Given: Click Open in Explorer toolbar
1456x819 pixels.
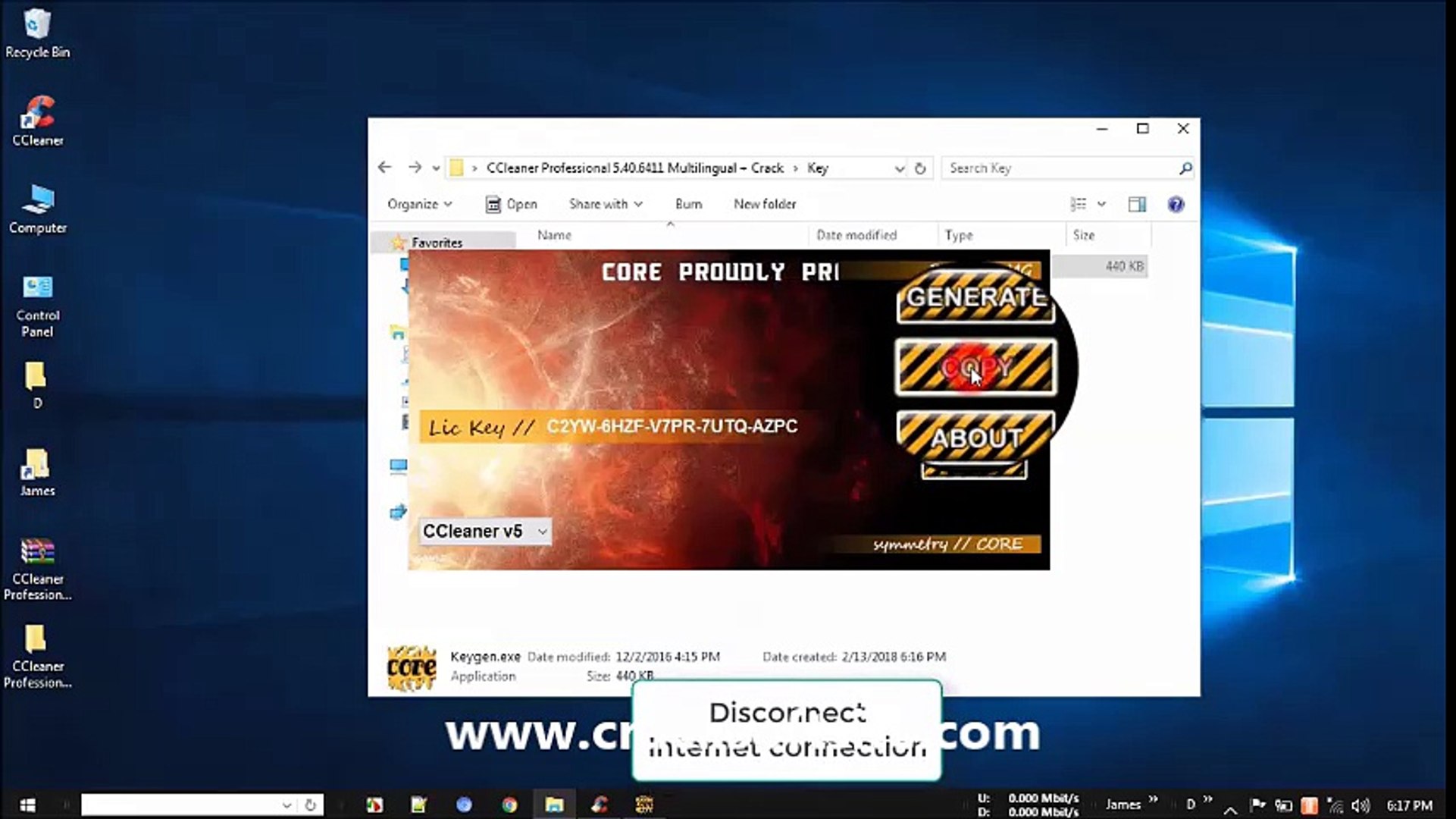Looking at the screenshot, I should coord(511,204).
